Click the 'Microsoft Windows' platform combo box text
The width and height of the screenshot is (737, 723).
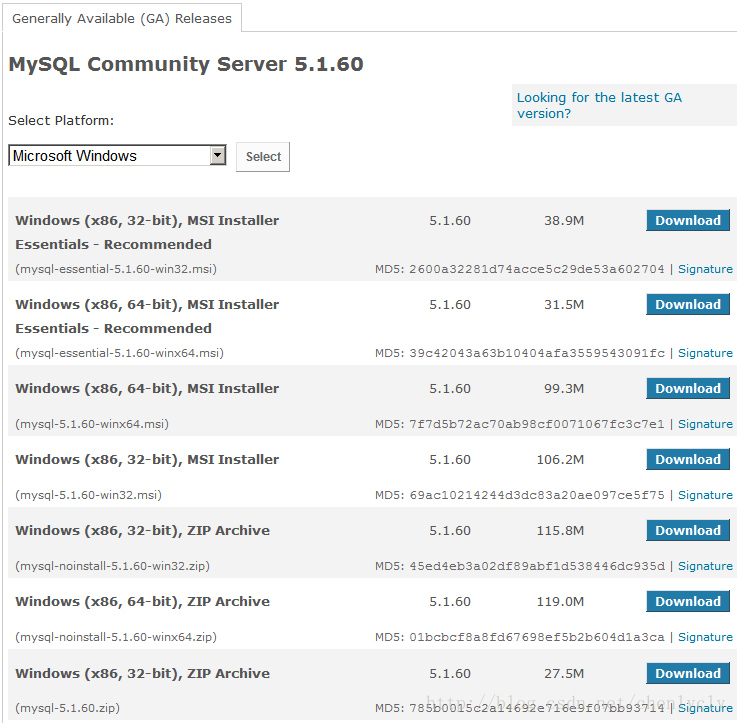click(x=75, y=156)
